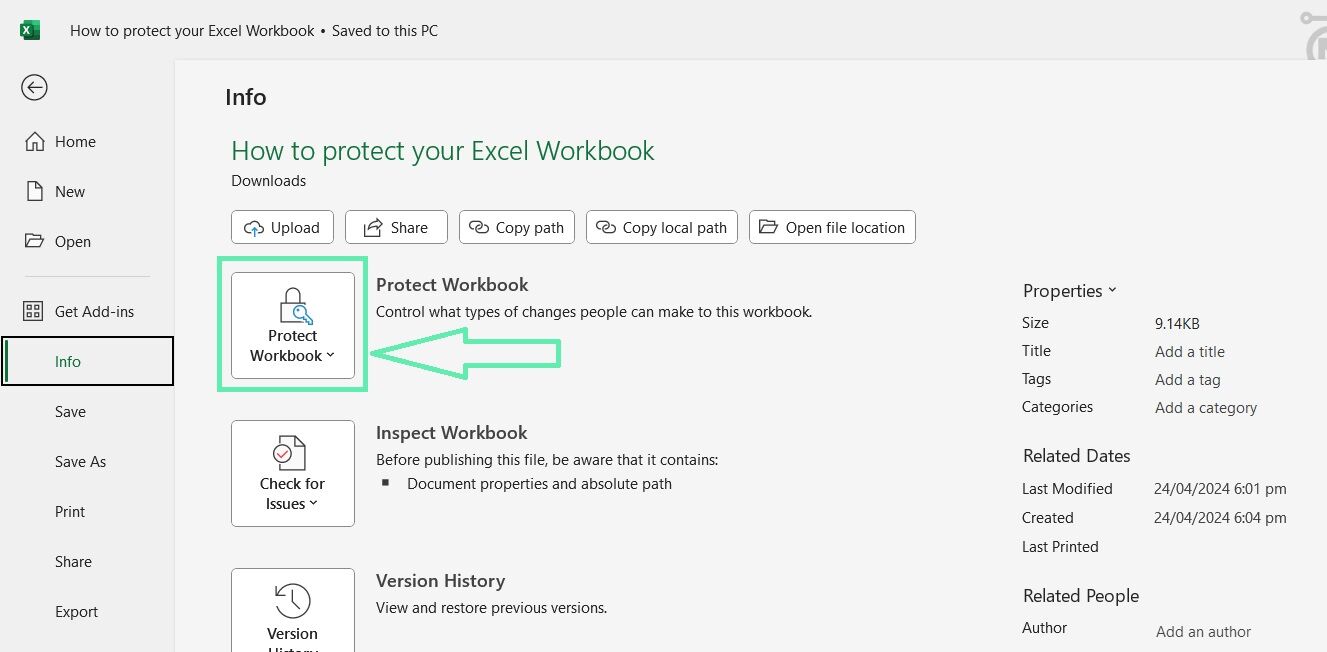
Task: Open Check for Issues dropdown
Action: tap(293, 473)
